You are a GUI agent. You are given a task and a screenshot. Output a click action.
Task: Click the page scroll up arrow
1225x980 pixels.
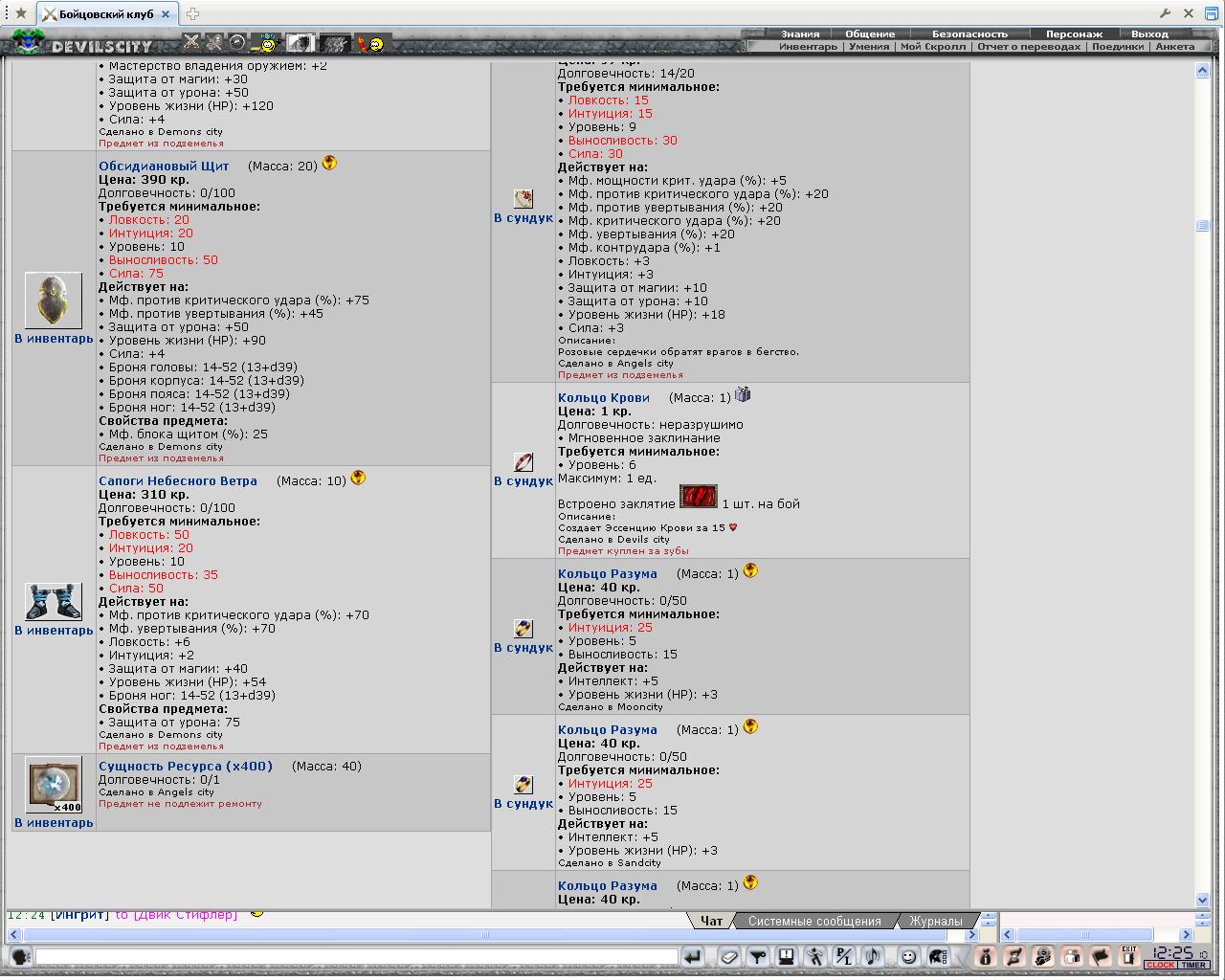1203,70
